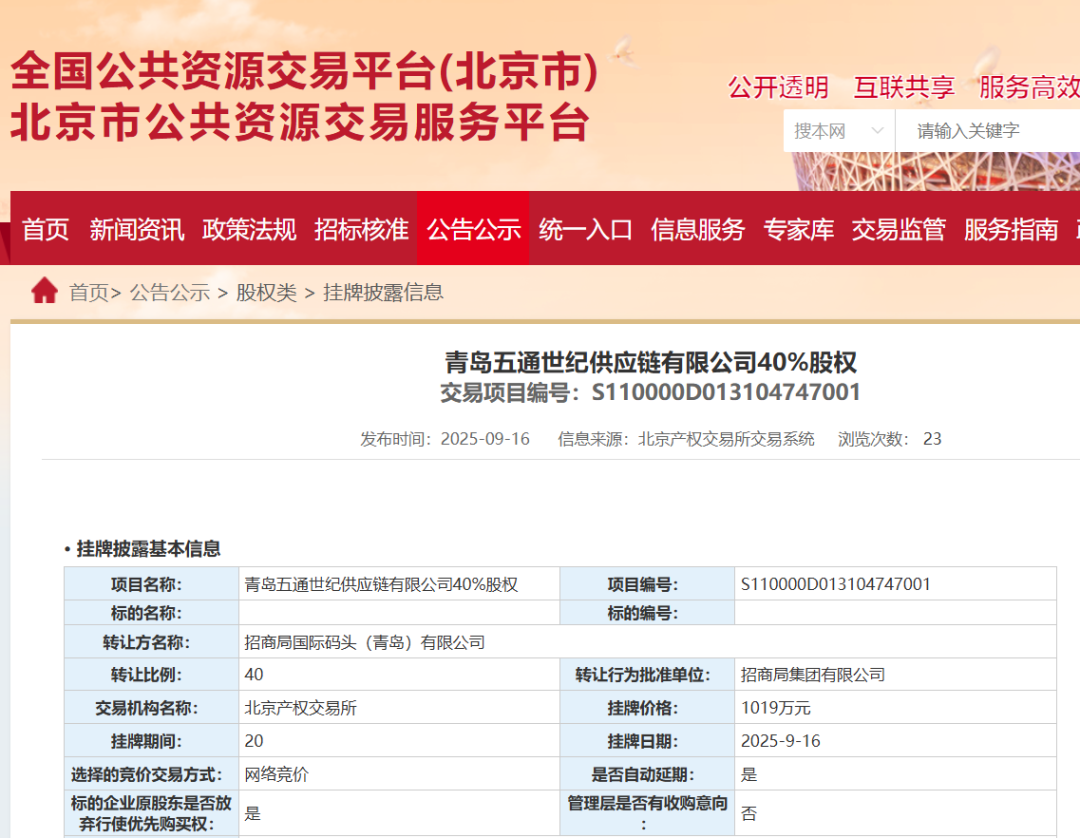Click the 互联共享 slogan text
Image resolution: width=1080 pixels, height=838 pixels.
(x=904, y=87)
